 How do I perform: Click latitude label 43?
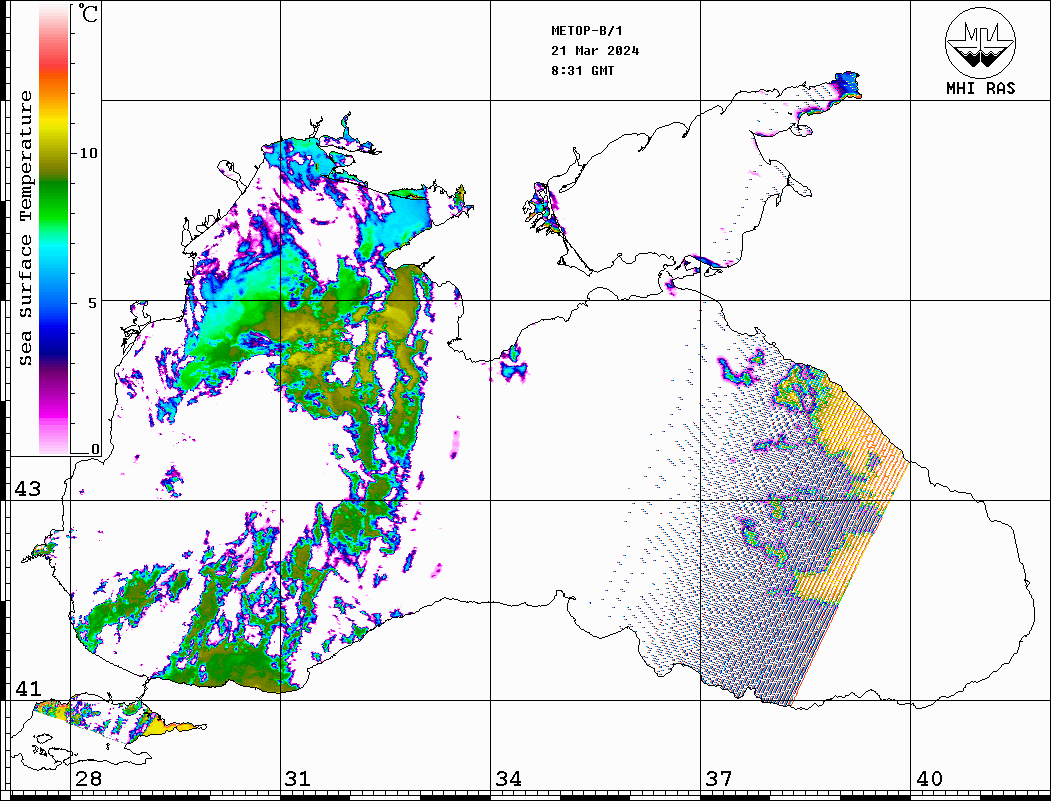28,489
